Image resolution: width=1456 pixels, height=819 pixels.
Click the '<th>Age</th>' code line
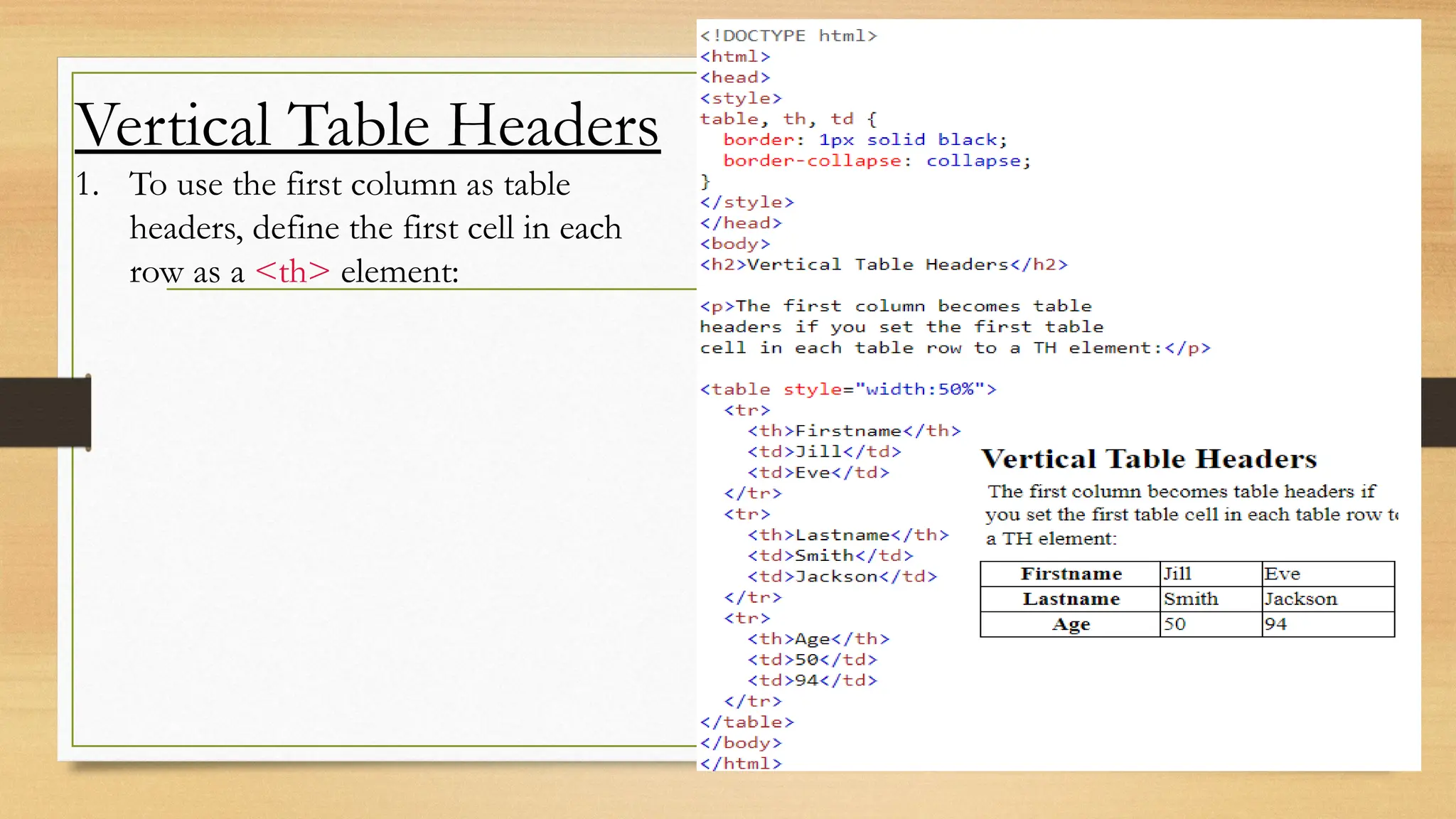[x=818, y=638]
